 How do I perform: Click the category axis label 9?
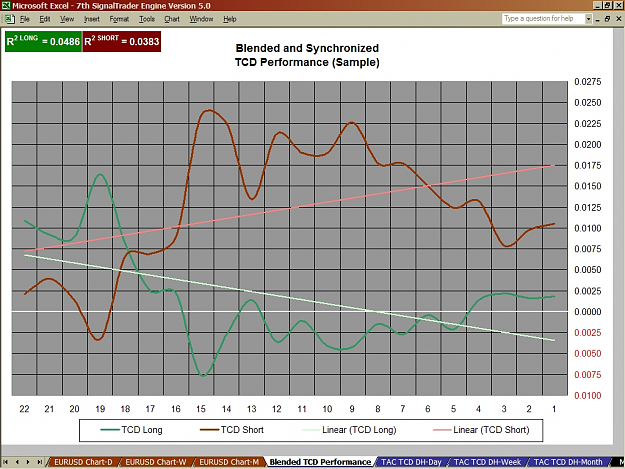pyautogui.click(x=352, y=409)
